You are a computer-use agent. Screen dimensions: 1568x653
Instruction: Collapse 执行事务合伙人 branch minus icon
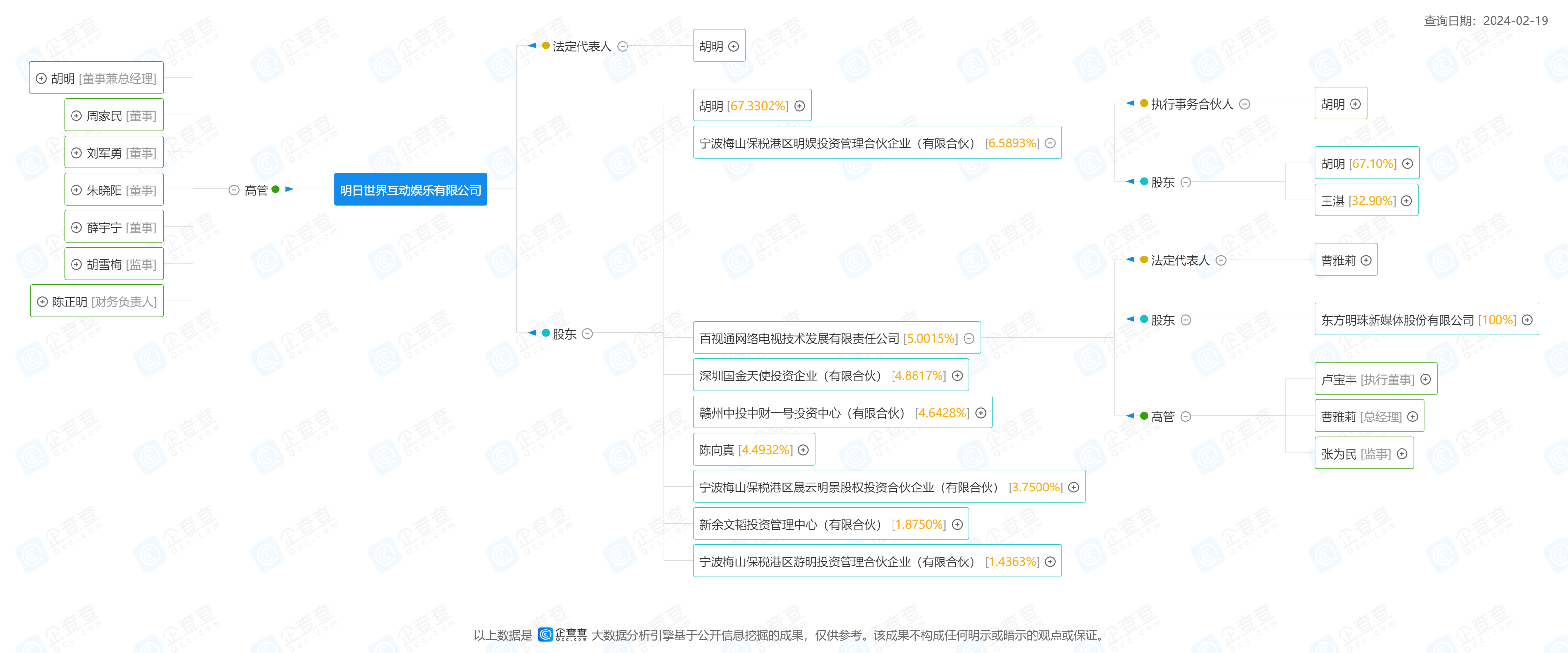[1245, 104]
